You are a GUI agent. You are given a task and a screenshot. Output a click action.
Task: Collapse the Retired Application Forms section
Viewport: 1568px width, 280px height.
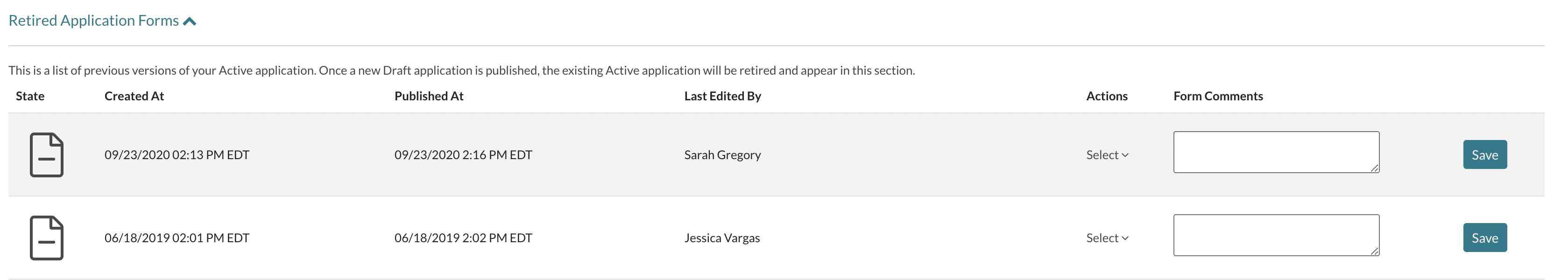pyautogui.click(x=102, y=21)
